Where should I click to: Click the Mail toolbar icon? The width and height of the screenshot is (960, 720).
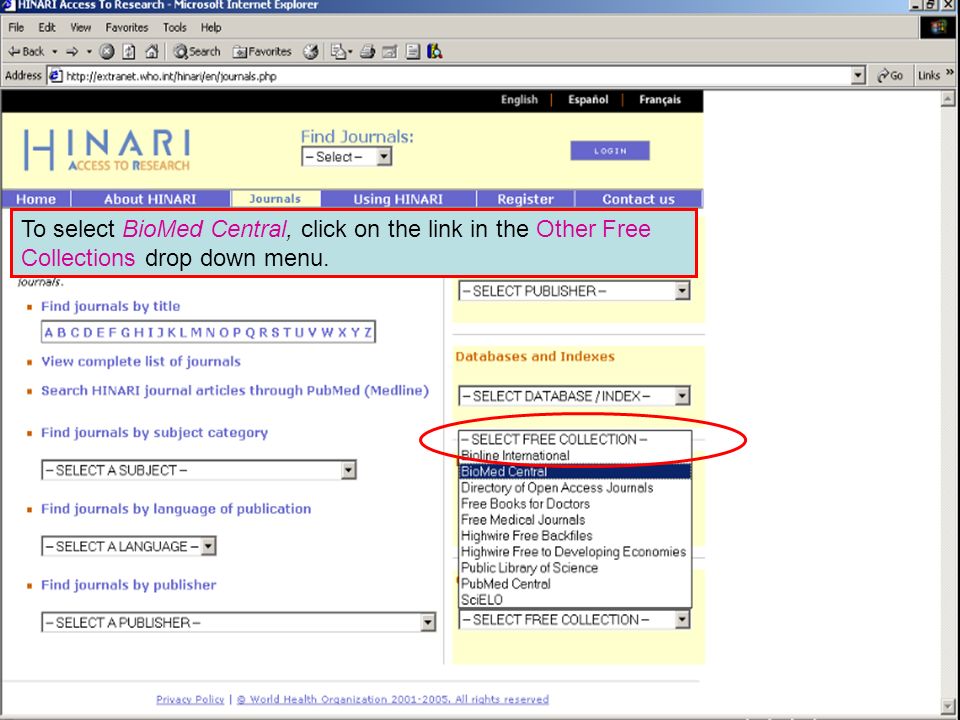341,51
